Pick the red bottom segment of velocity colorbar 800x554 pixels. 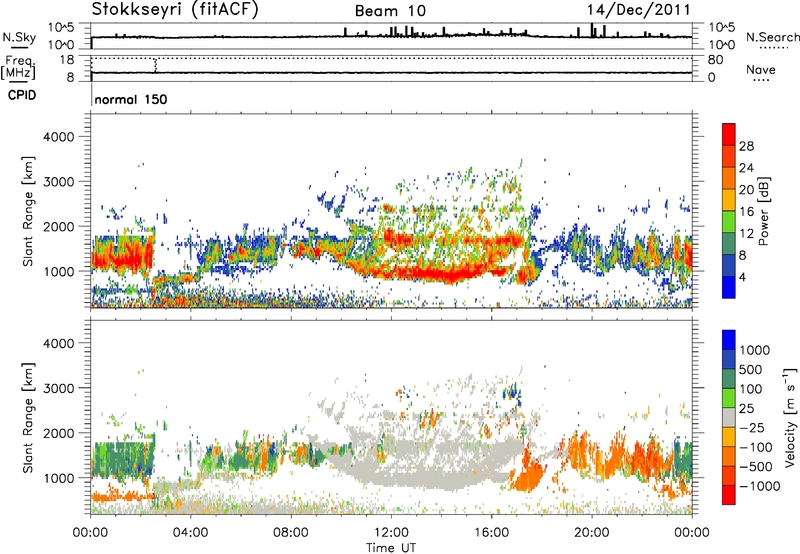click(x=729, y=495)
